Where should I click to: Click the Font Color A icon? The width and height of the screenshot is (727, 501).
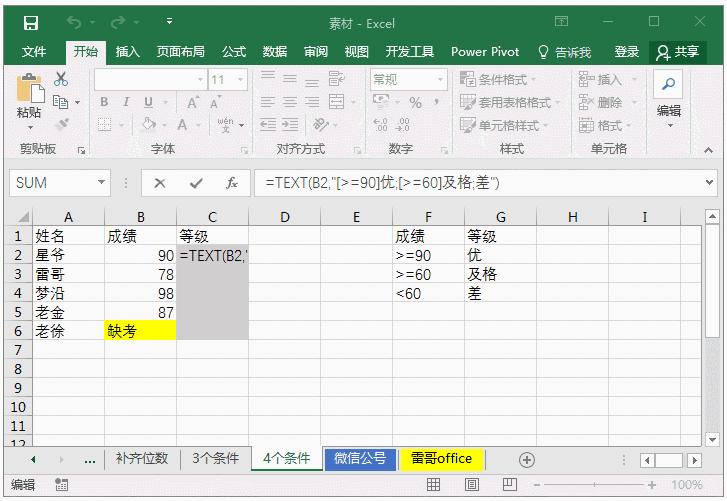[x=182, y=125]
